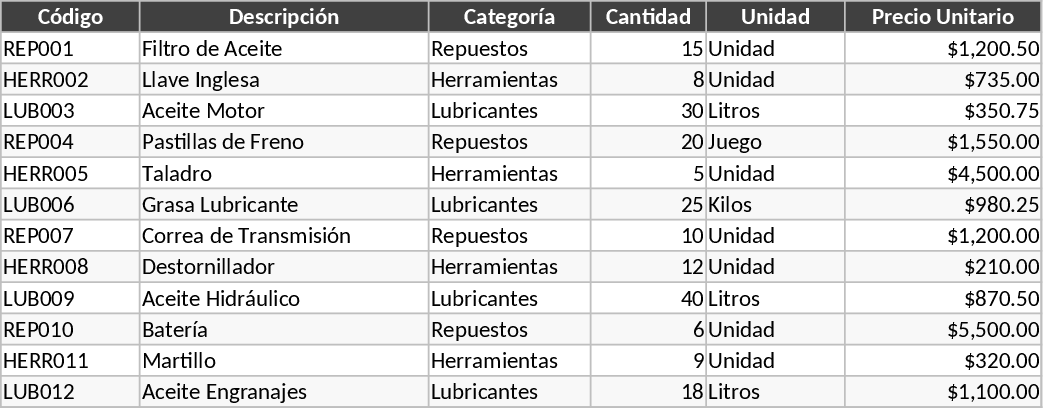The height and width of the screenshot is (408, 1043).
Task: Select the Aceite Motor cell
Action: pos(284,111)
